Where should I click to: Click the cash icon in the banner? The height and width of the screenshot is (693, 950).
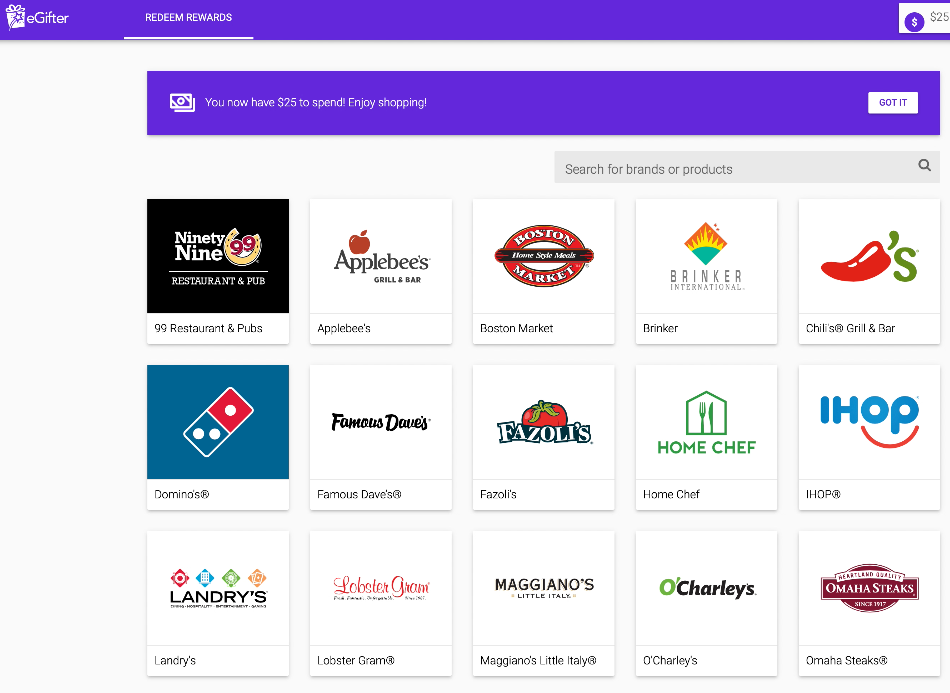[x=182, y=102]
